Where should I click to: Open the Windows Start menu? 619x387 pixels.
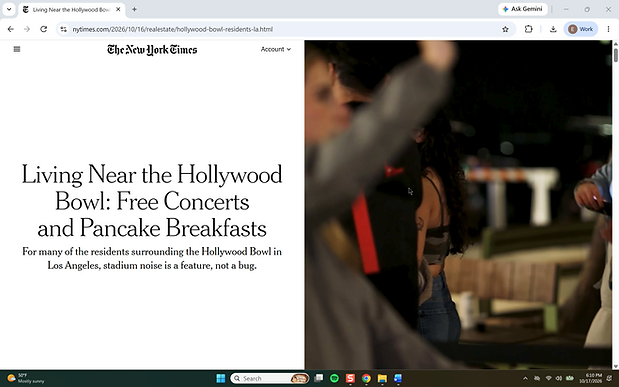coord(221,378)
